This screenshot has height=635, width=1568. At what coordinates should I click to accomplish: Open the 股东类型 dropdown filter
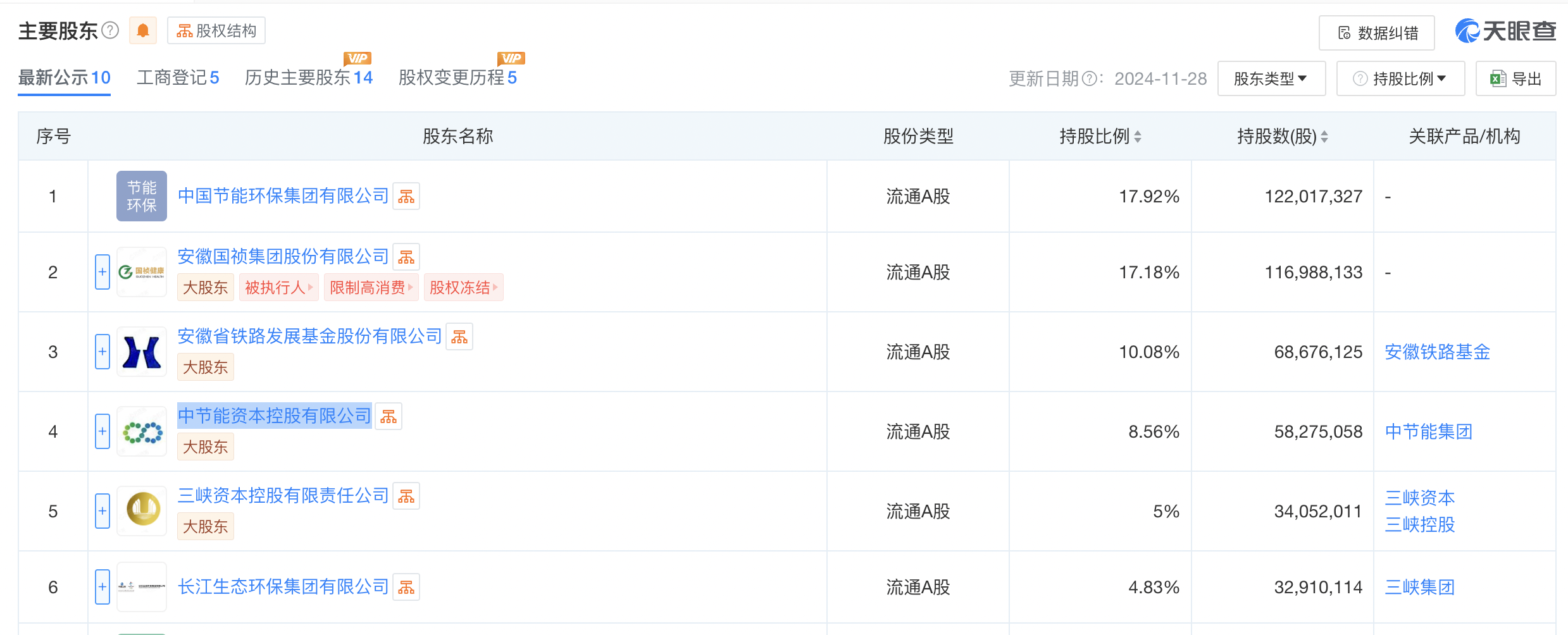pos(1271,79)
